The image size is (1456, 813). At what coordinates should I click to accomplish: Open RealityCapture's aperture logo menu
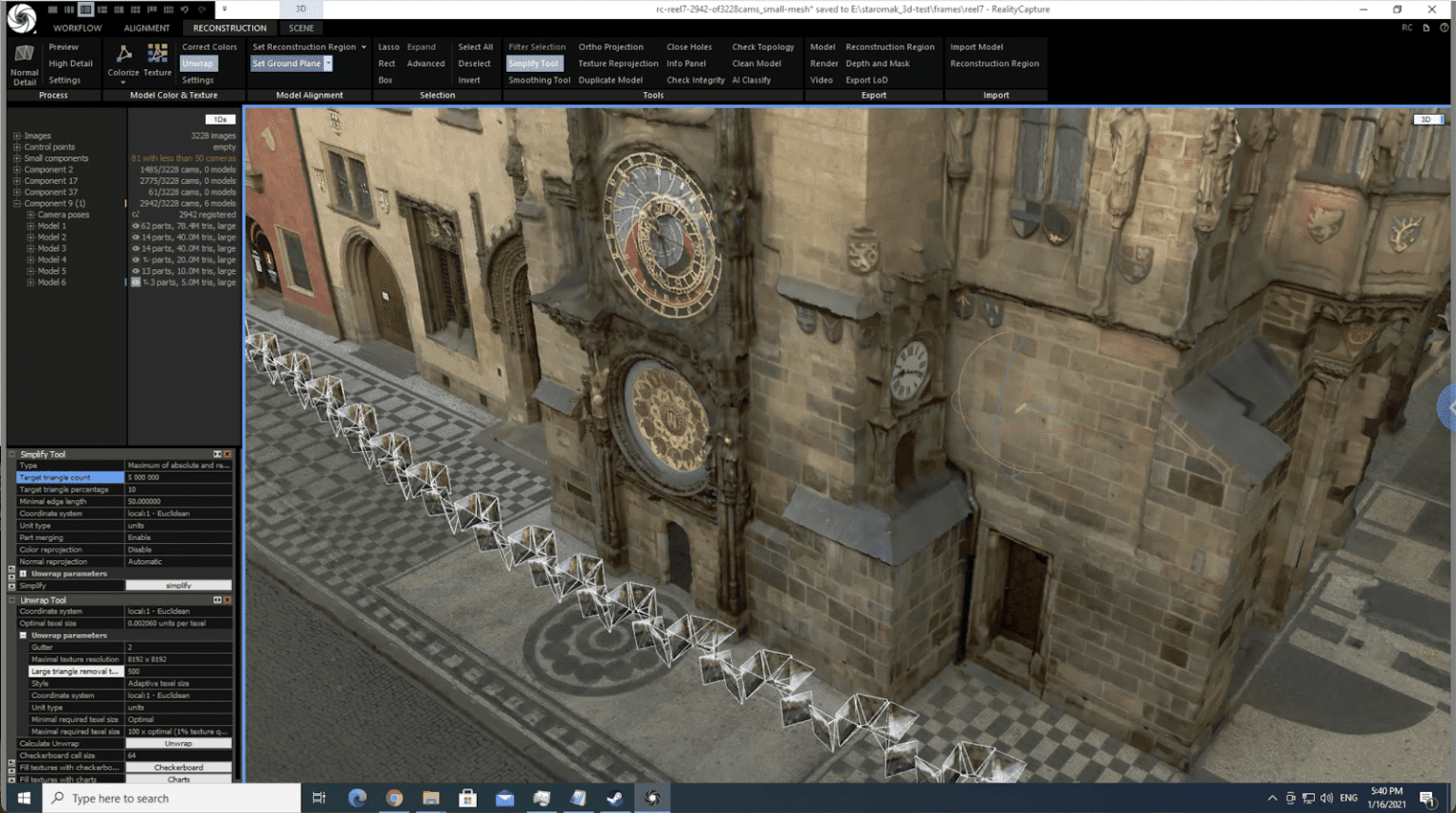point(20,19)
